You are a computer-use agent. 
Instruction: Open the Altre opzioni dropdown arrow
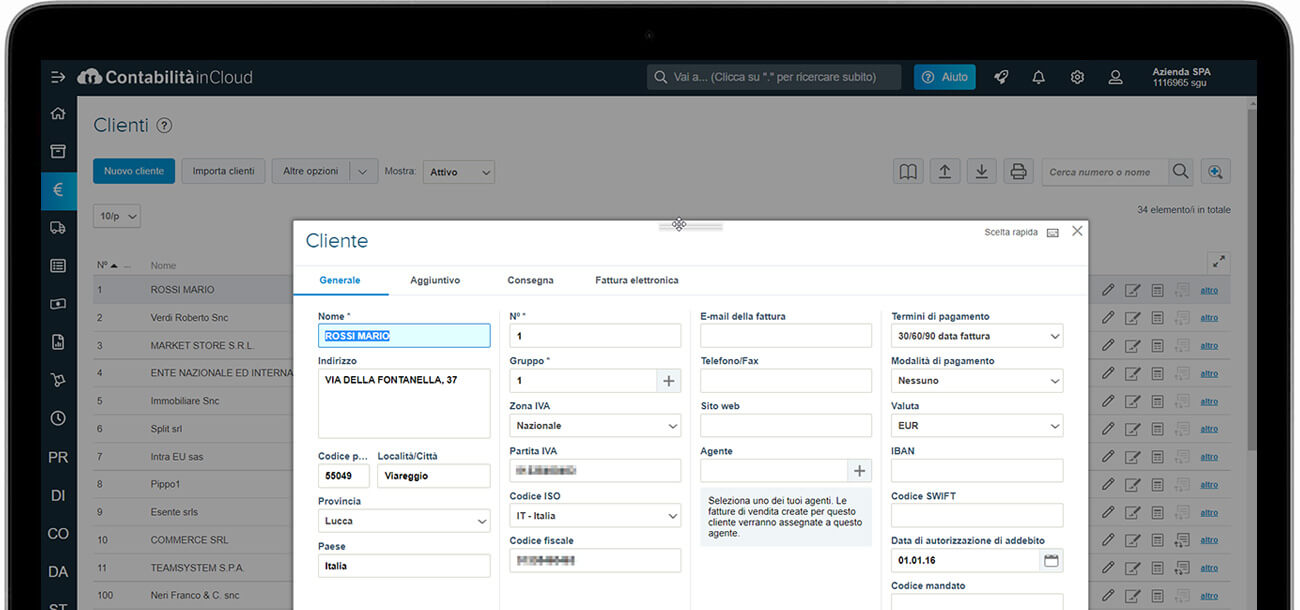tap(364, 172)
